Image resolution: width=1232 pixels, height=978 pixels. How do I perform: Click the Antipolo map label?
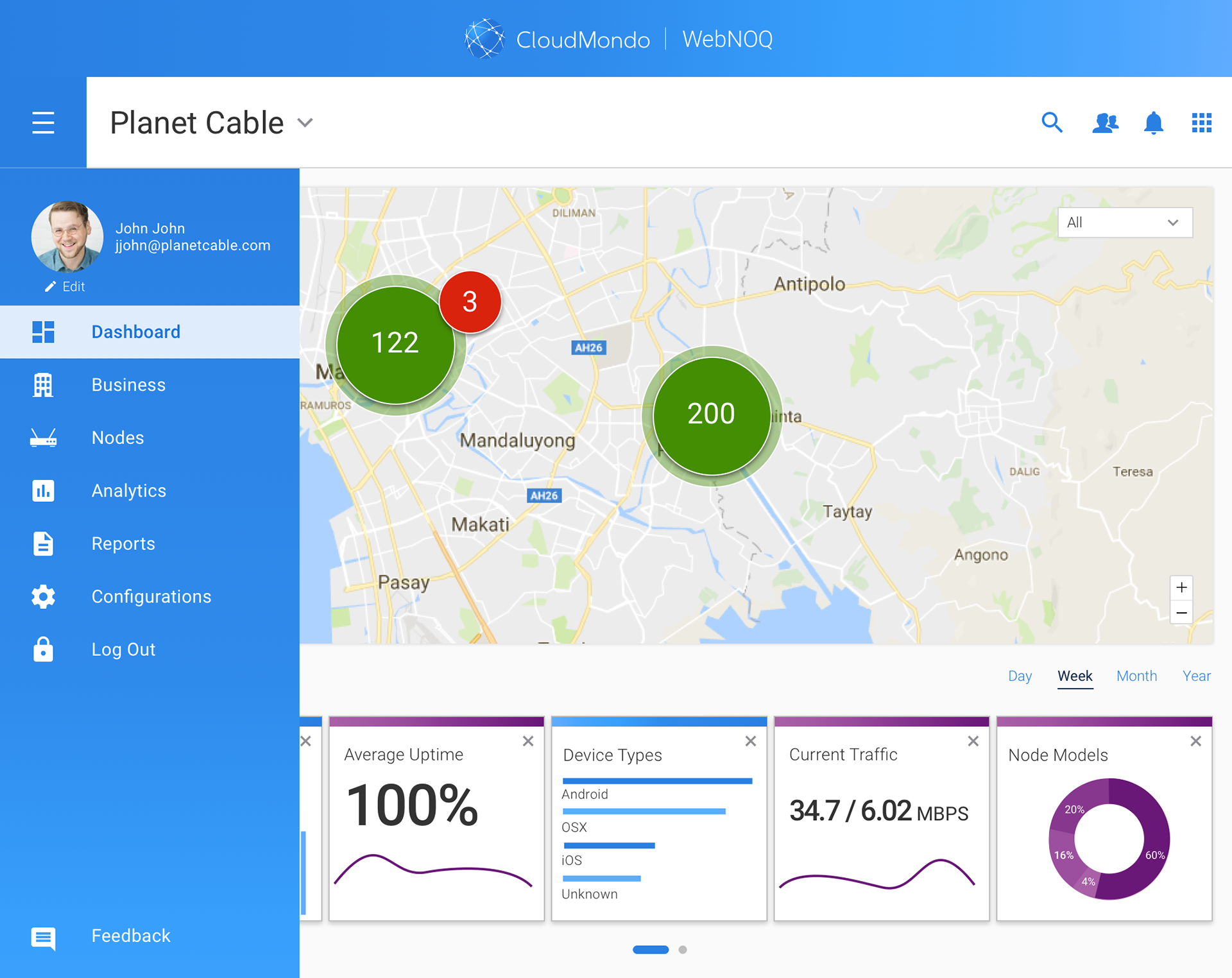coord(809,284)
